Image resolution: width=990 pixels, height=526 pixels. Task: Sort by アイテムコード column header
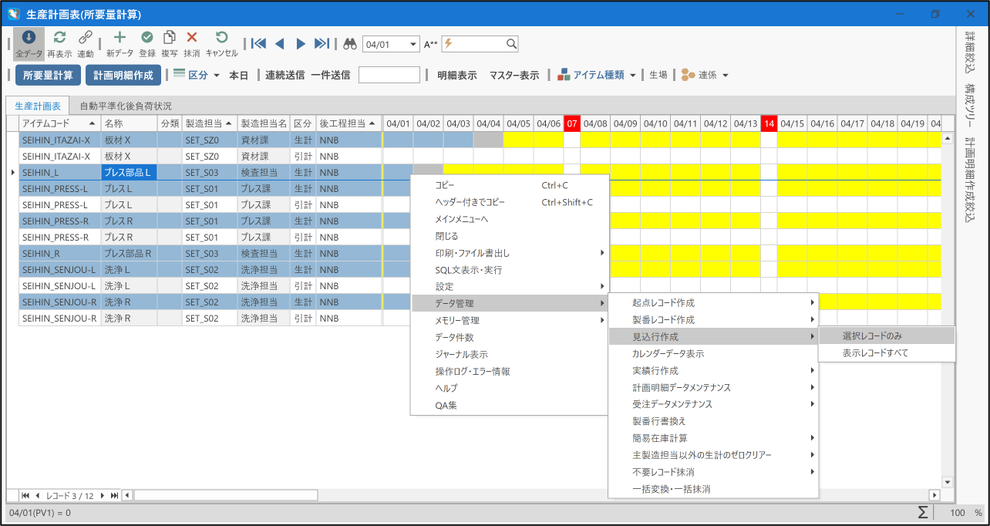tap(60, 123)
